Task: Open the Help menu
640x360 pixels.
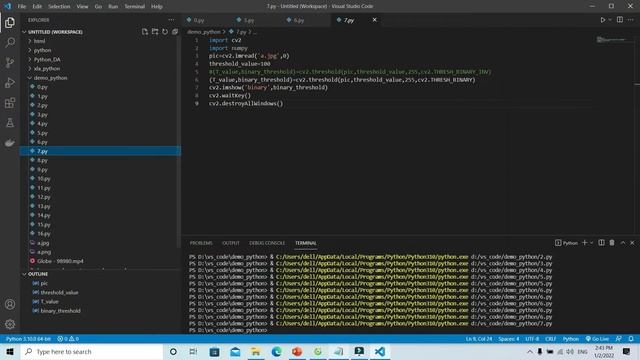Action: [x=157, y=7]
